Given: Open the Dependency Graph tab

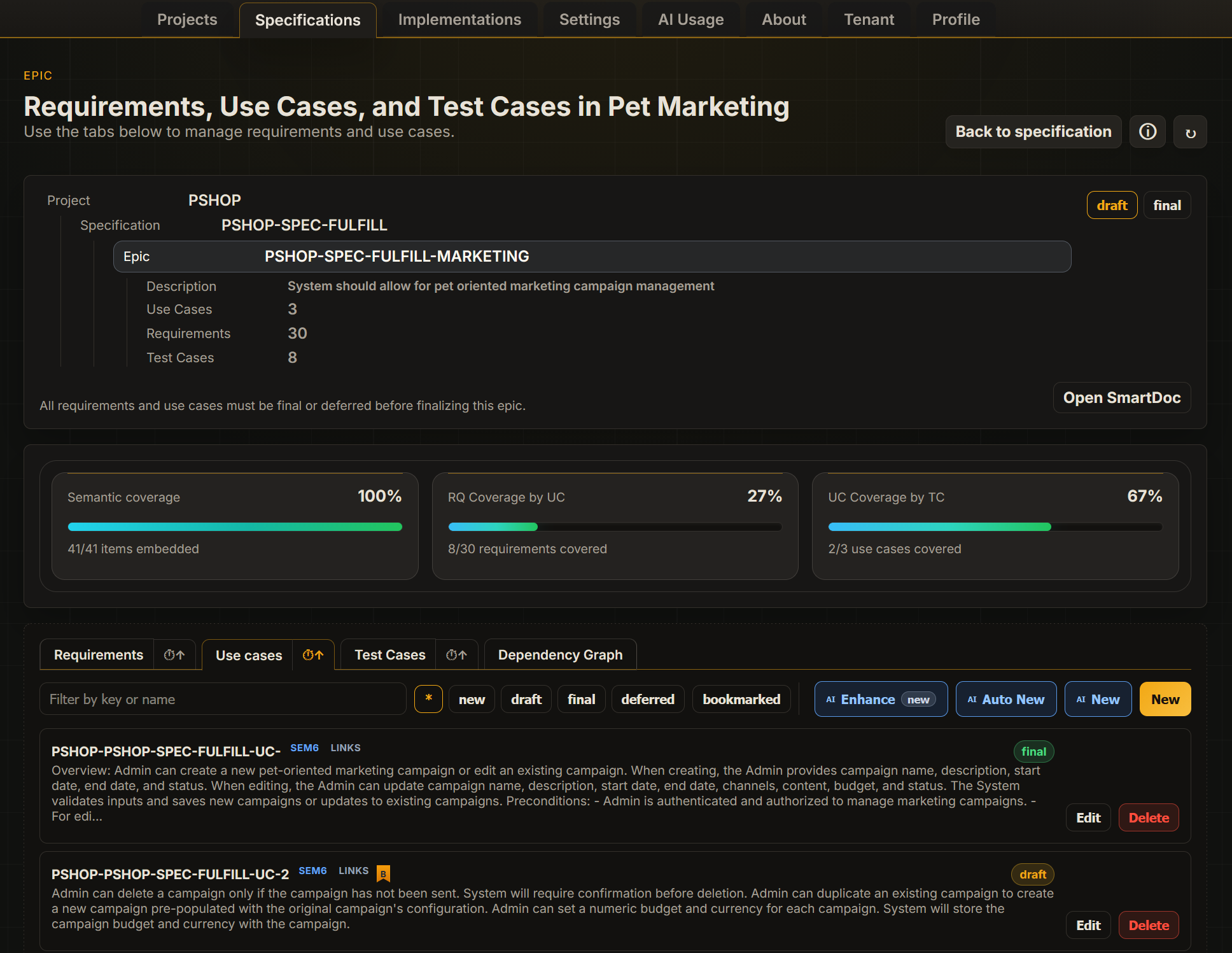Looking at the screenshot, I should pyautogui.click(x=561, y=654).
